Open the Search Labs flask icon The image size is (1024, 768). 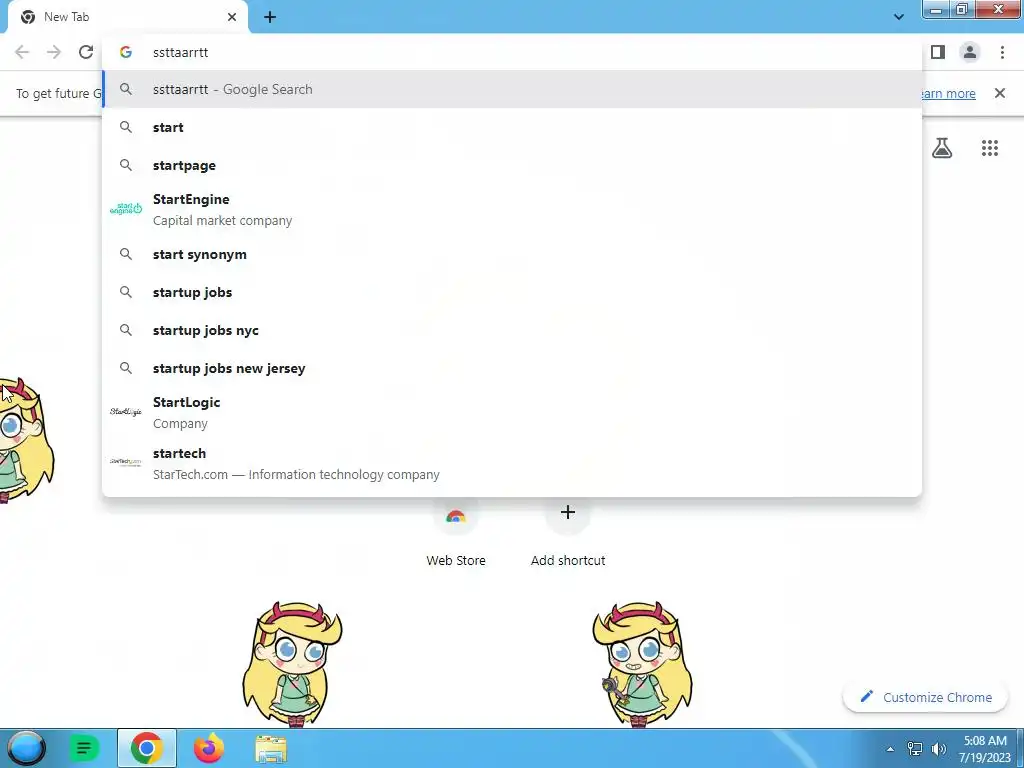[x=942, y=148]
